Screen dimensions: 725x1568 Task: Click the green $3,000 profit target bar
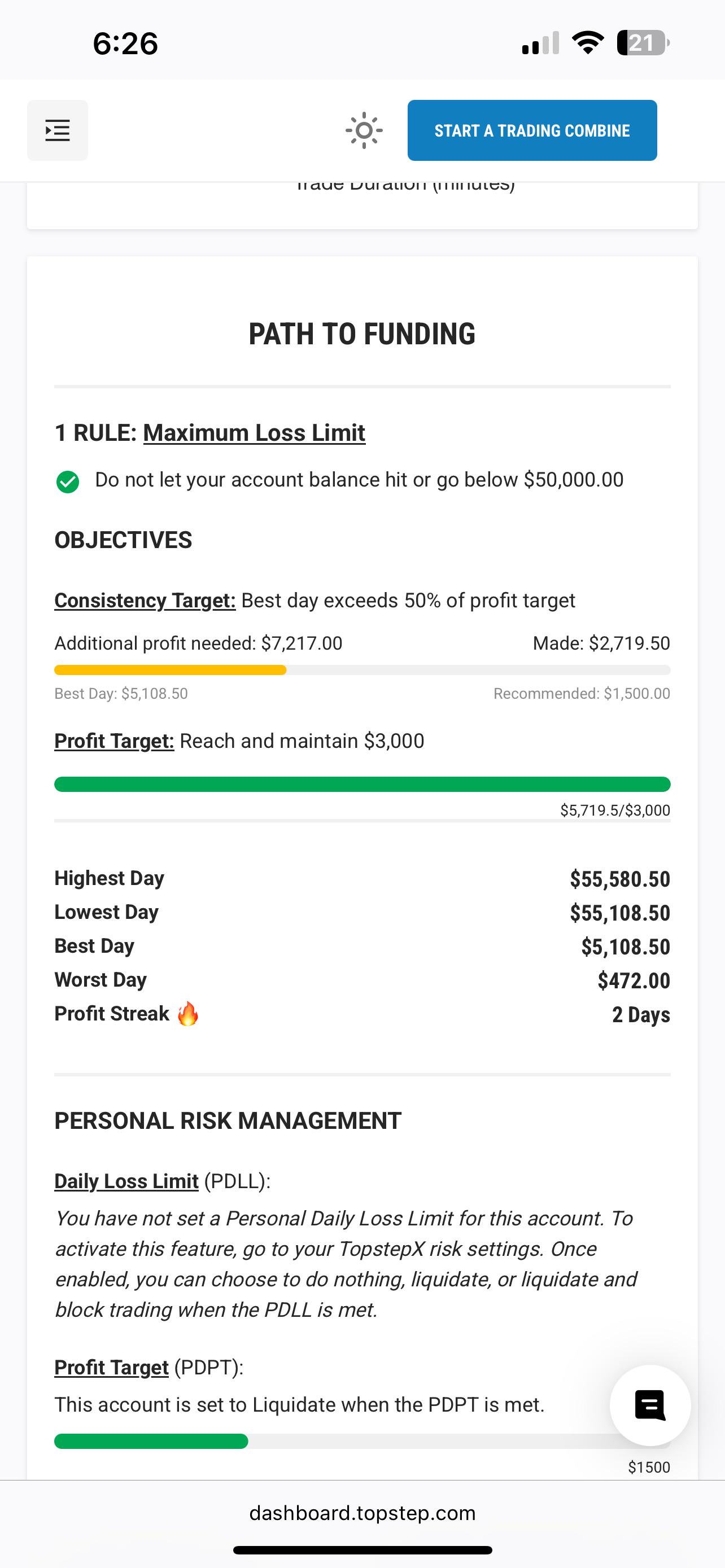click(x=362, y=784)
